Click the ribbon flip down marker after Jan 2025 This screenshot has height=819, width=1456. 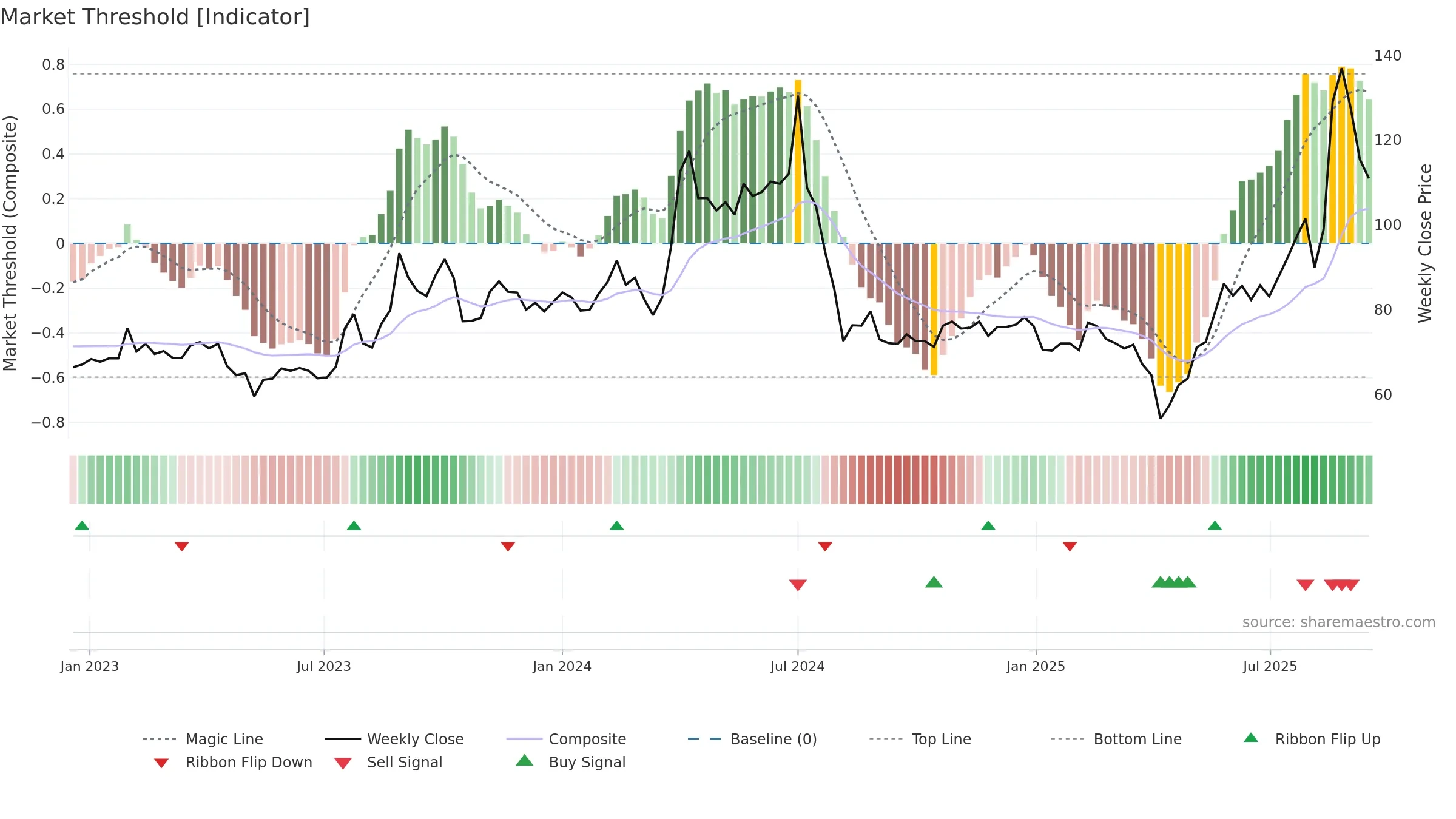point(1070,547)
